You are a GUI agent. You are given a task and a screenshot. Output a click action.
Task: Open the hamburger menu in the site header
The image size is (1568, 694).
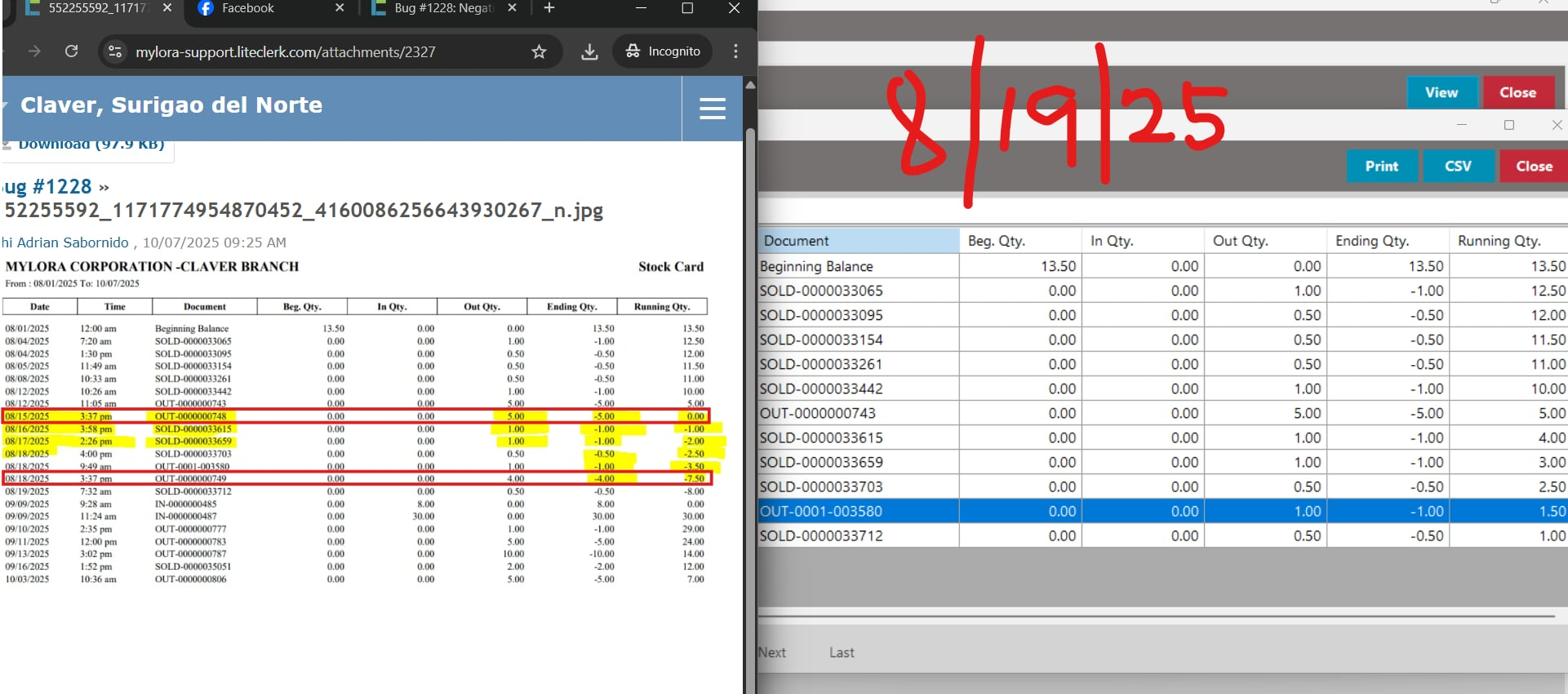[x=712, y=109]
